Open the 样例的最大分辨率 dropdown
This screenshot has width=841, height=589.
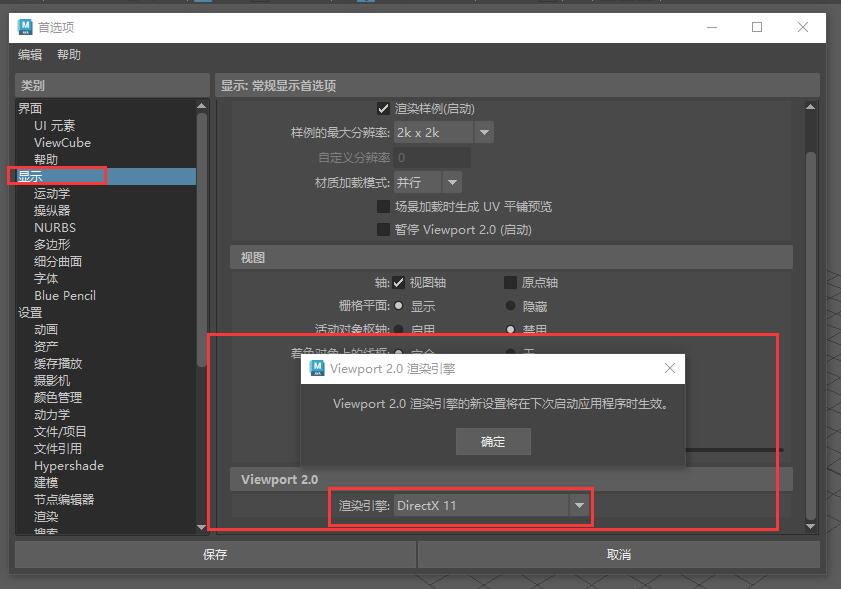(484, 132)
